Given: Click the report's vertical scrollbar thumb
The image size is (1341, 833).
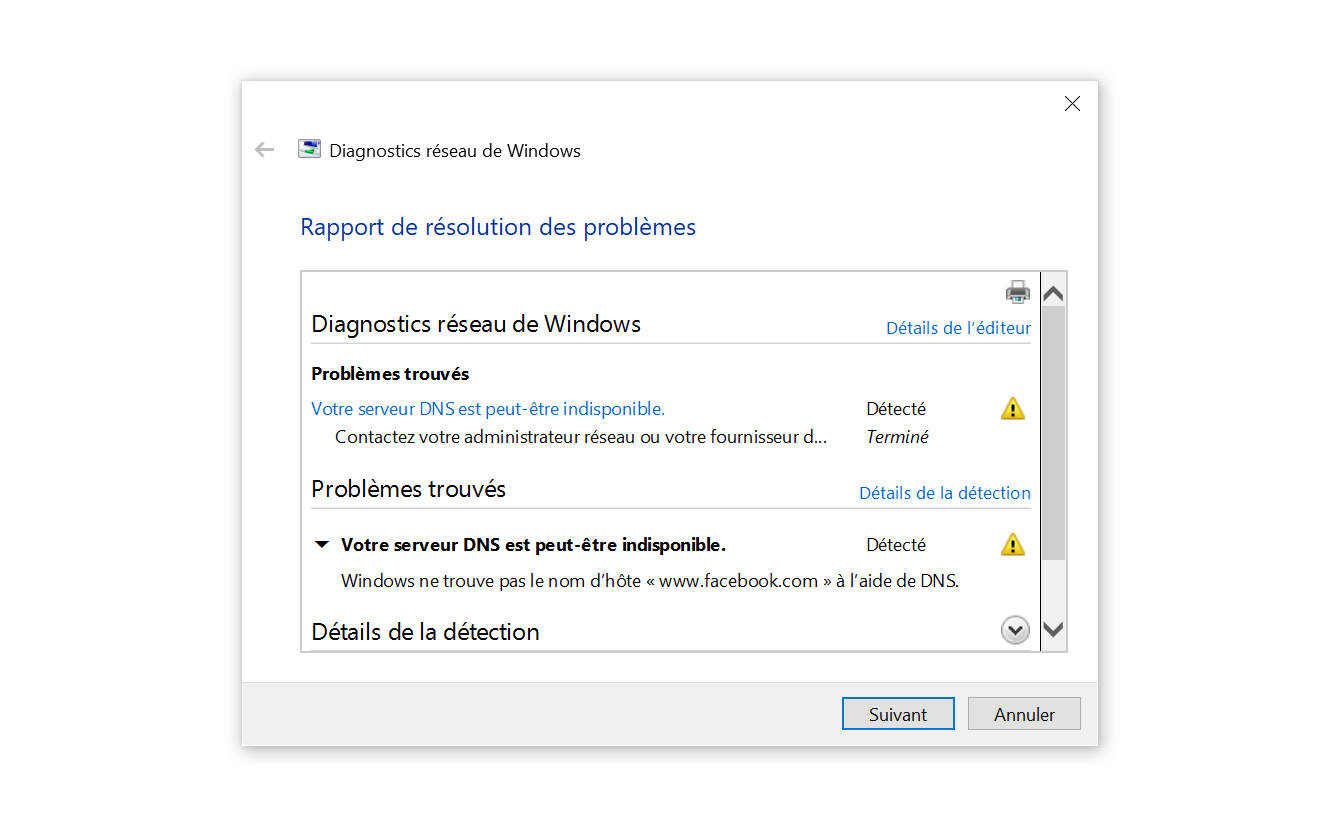Looking at the screenshot, I should [1053, 432].
